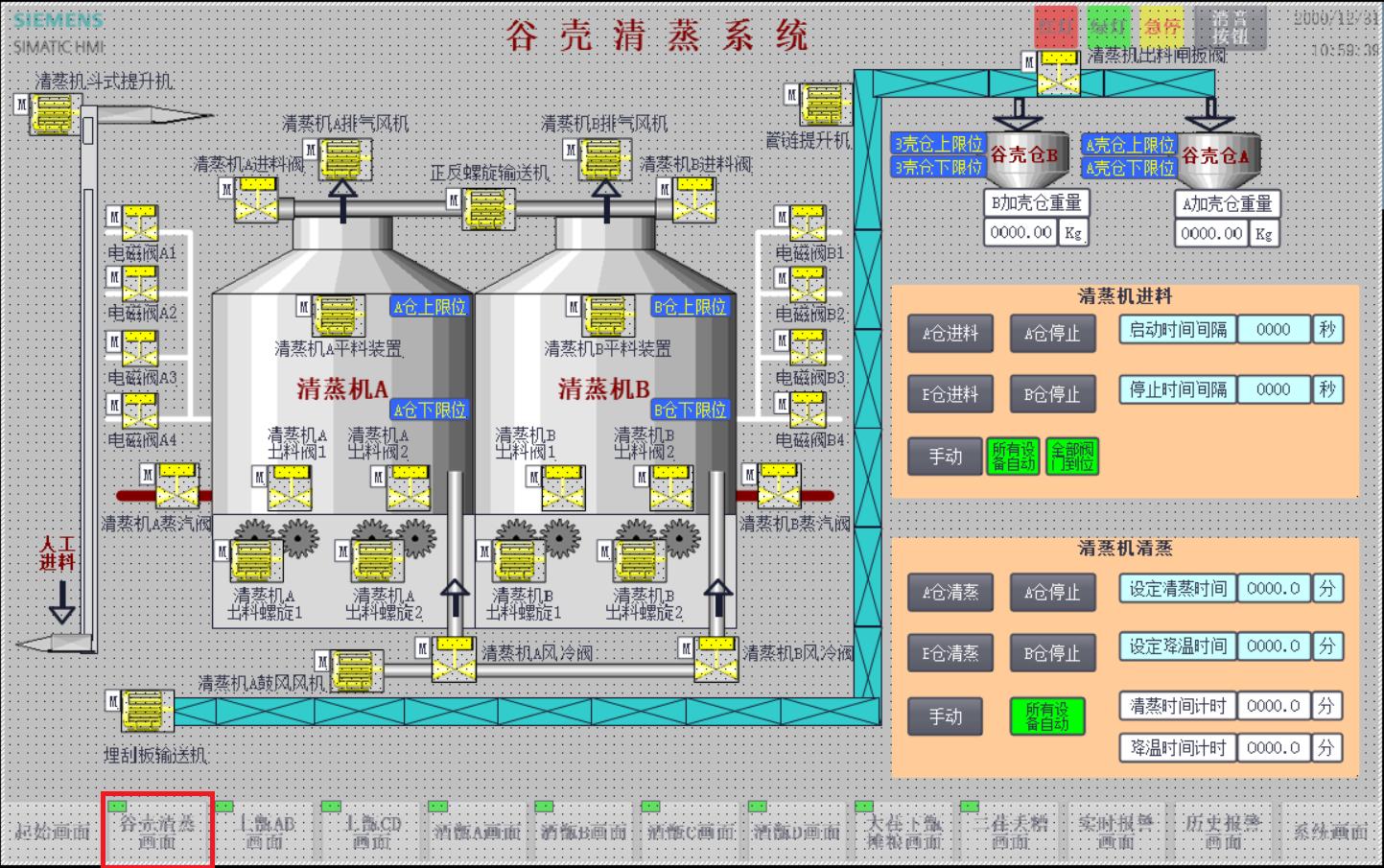This screenshot has height=868, width=1384.
Task: Edit the 设定窖温时间 value field
Action: [1274, 645]
